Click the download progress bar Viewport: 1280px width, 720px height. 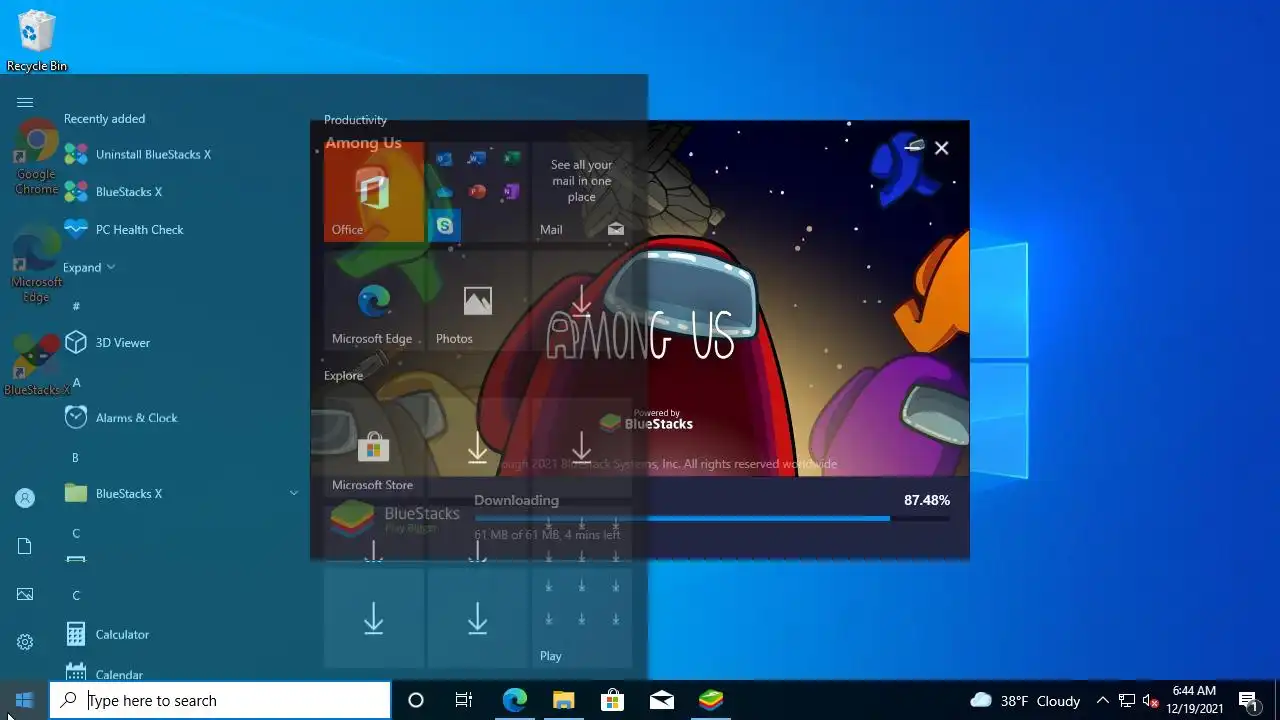click(x=712, y=518)
